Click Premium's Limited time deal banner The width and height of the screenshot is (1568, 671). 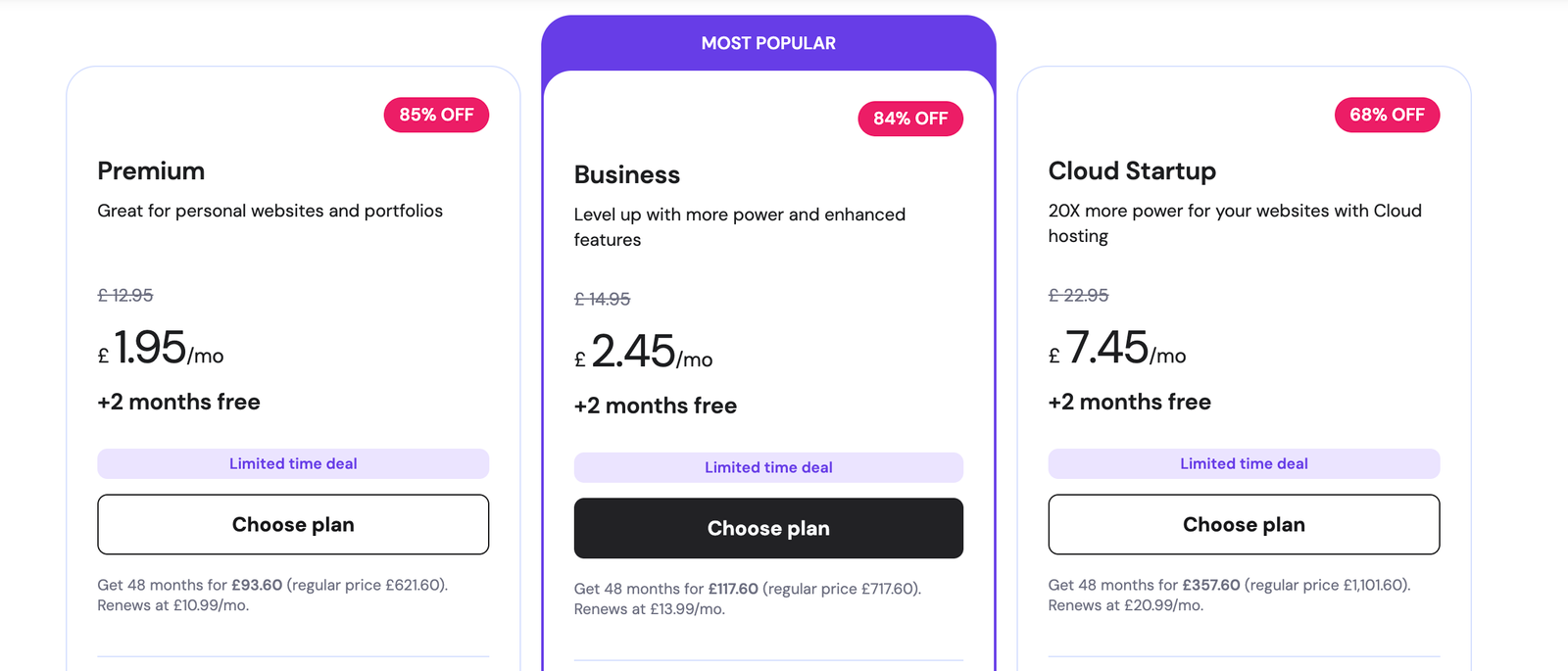[293, 463]
